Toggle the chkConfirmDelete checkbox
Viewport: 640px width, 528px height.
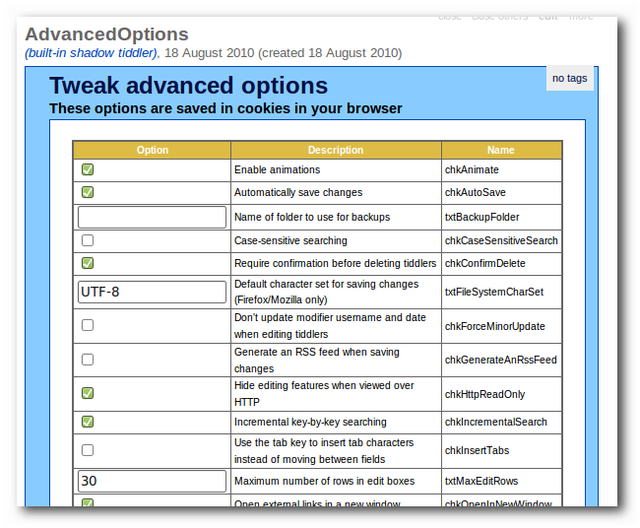coord(88,263)
